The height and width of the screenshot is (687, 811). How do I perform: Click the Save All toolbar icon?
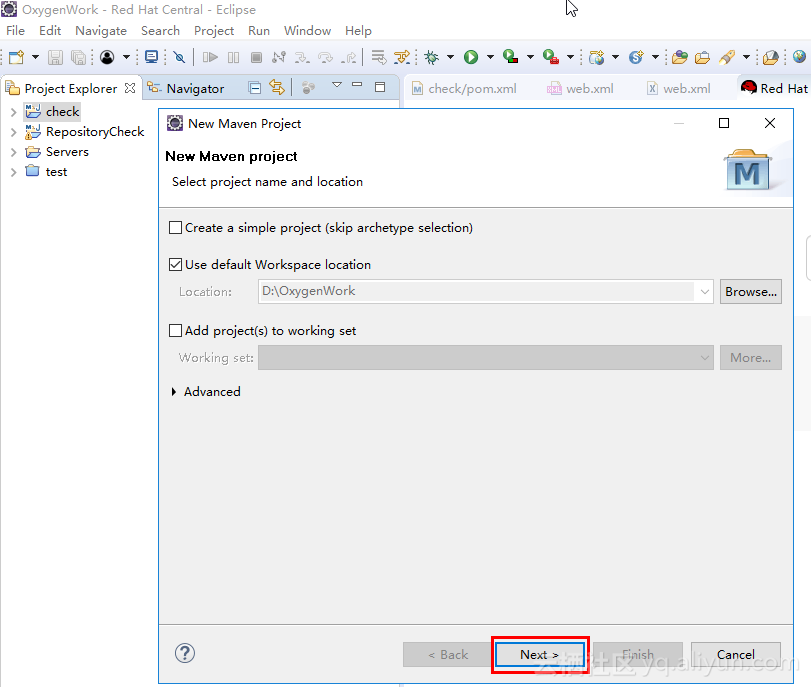tap(78, 57)
